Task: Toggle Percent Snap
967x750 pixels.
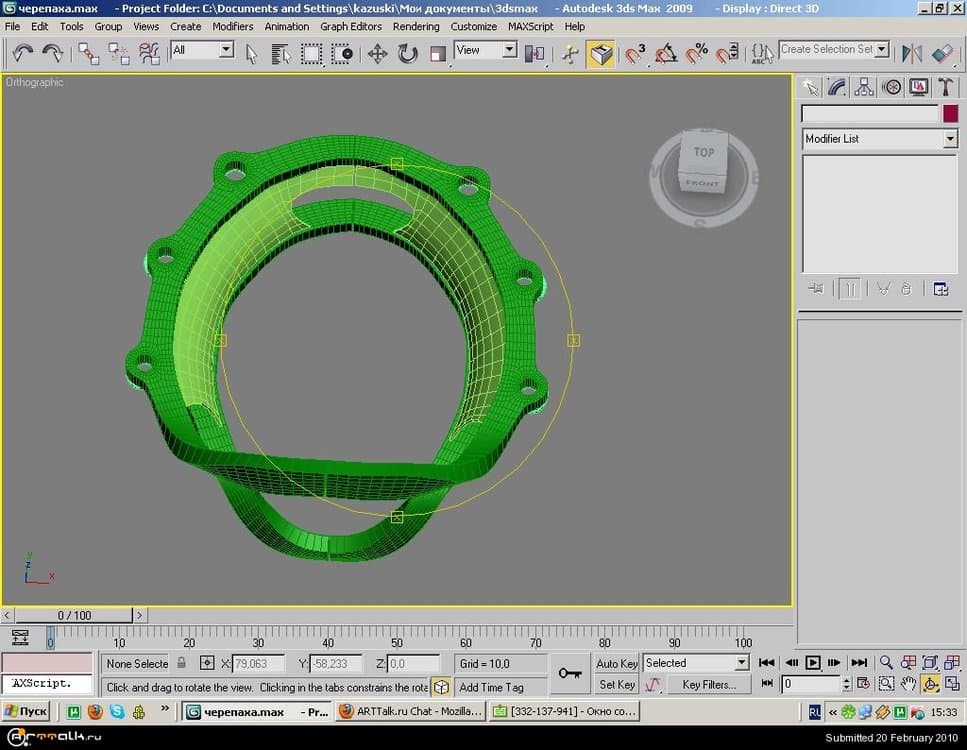Action: pos(696,54)
